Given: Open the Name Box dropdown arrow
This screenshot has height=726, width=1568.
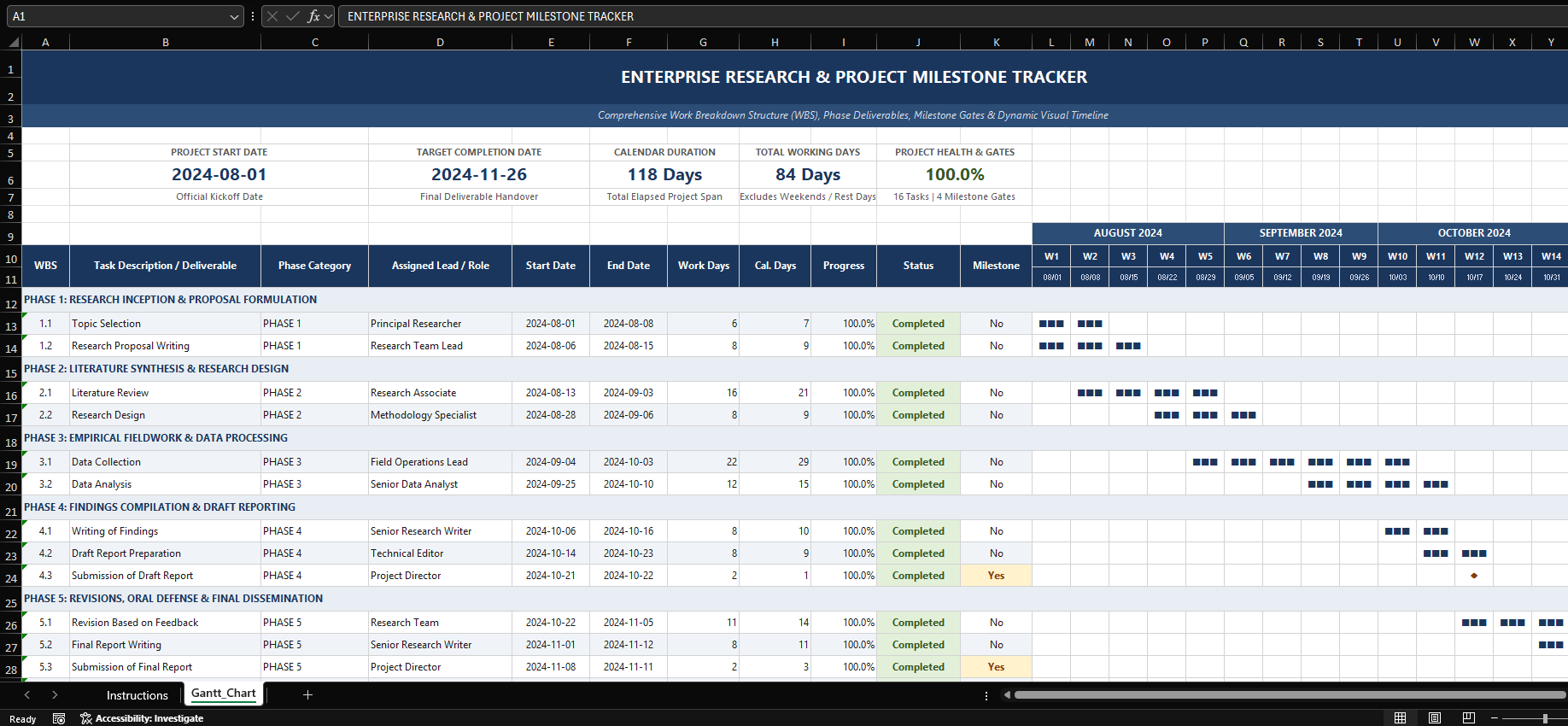Looking at the screenshot, I should click(x=235, y=16).
